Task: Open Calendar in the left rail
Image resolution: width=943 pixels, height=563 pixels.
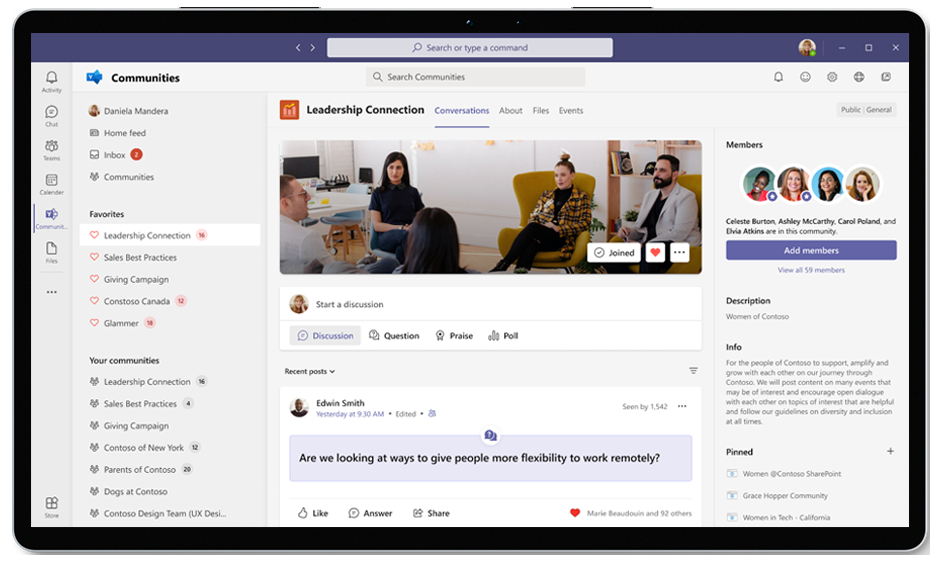Action: [51, 183]
